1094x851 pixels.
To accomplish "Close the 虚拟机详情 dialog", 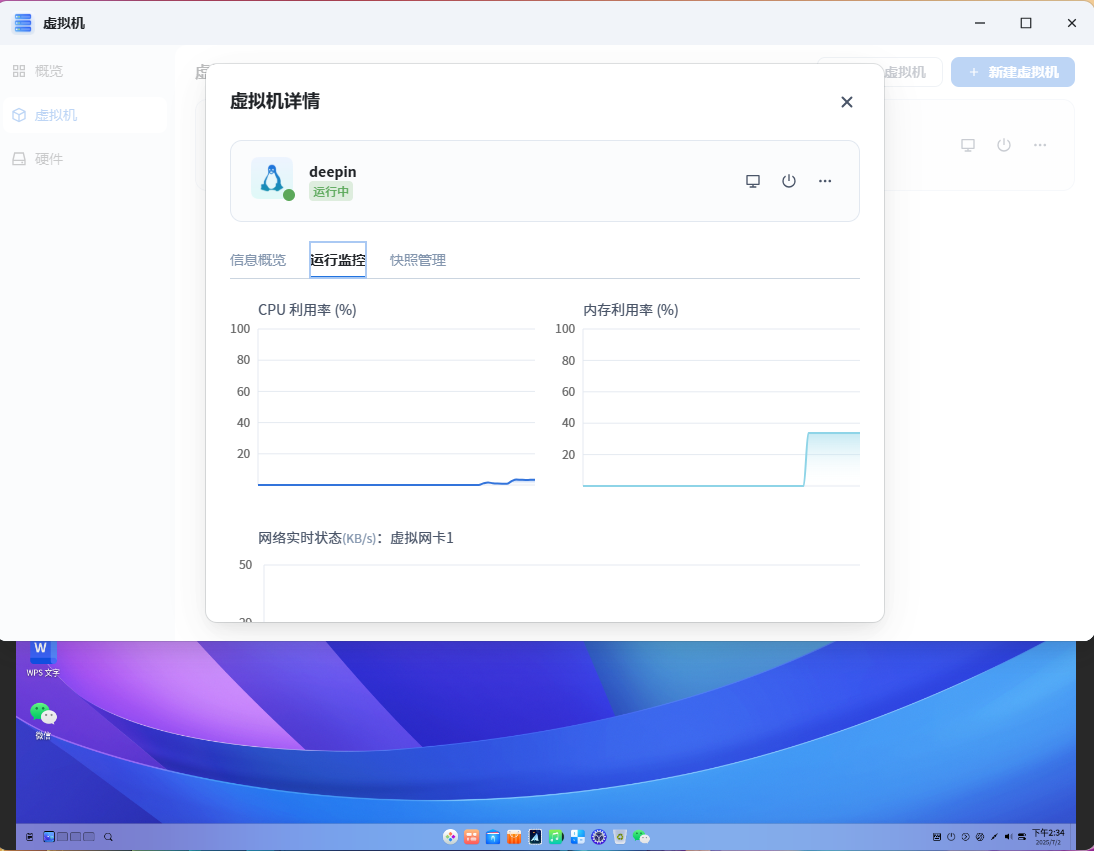I will click(x=847, y=102).
